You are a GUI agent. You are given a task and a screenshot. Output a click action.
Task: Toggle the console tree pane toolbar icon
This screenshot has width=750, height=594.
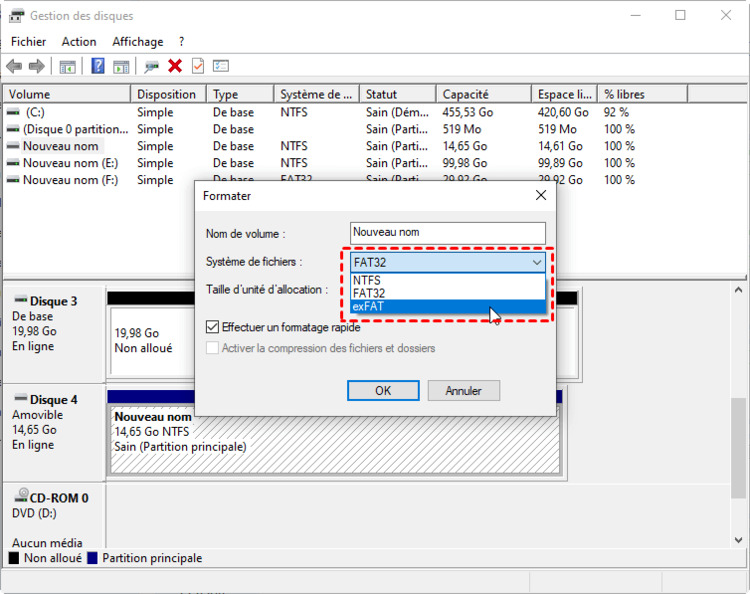[67, 66]
